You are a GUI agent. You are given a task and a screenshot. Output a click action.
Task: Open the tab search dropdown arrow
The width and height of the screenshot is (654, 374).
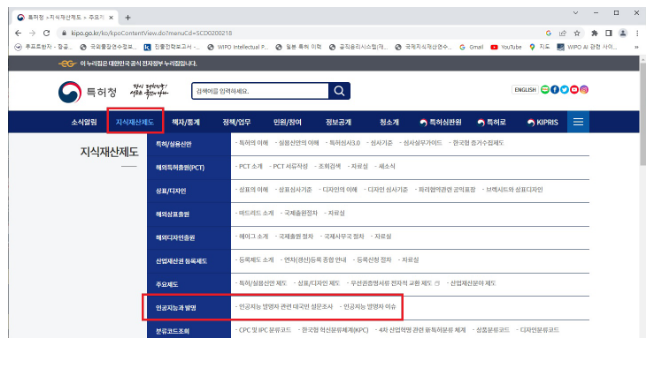tap(576, 13)
